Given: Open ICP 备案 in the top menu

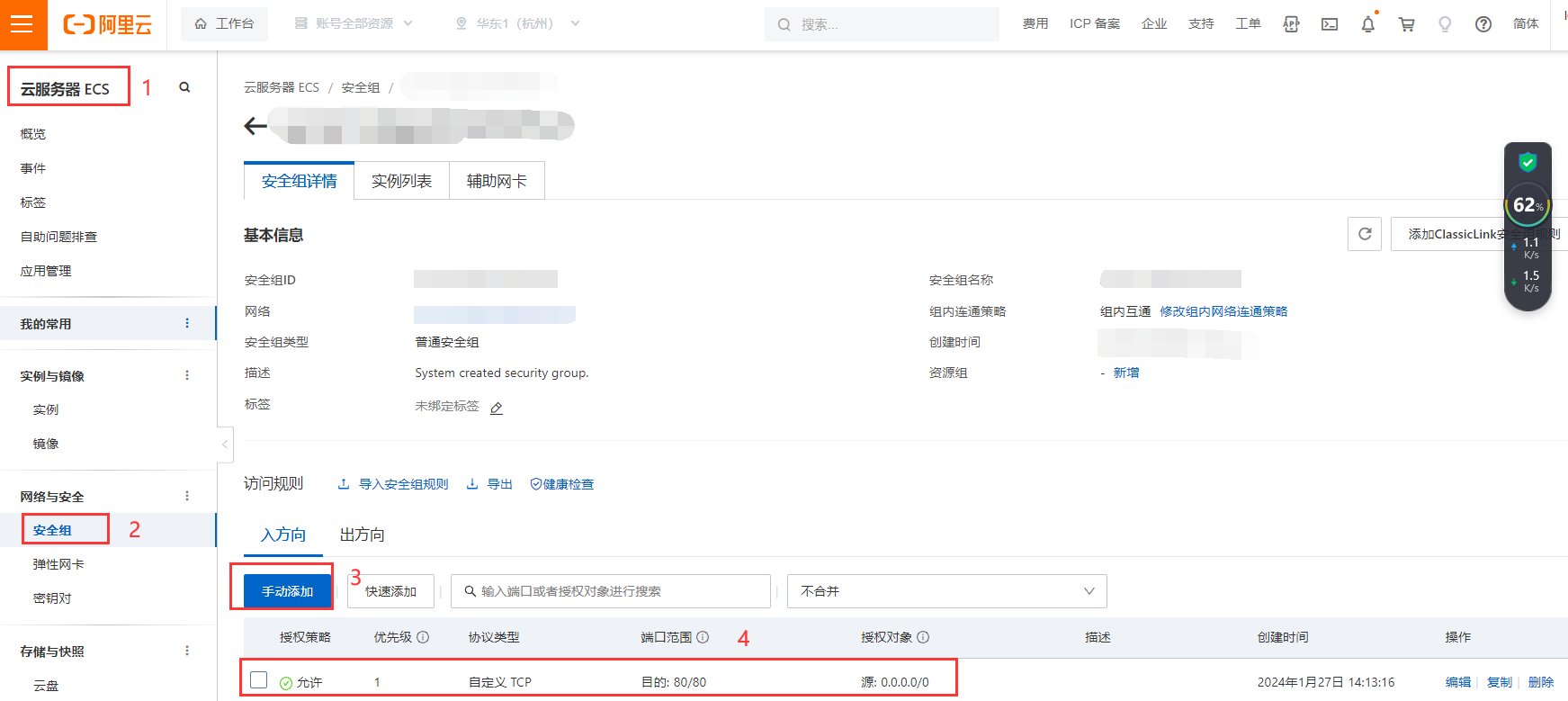Looking at the screenshot, I should click(1095, 24).
